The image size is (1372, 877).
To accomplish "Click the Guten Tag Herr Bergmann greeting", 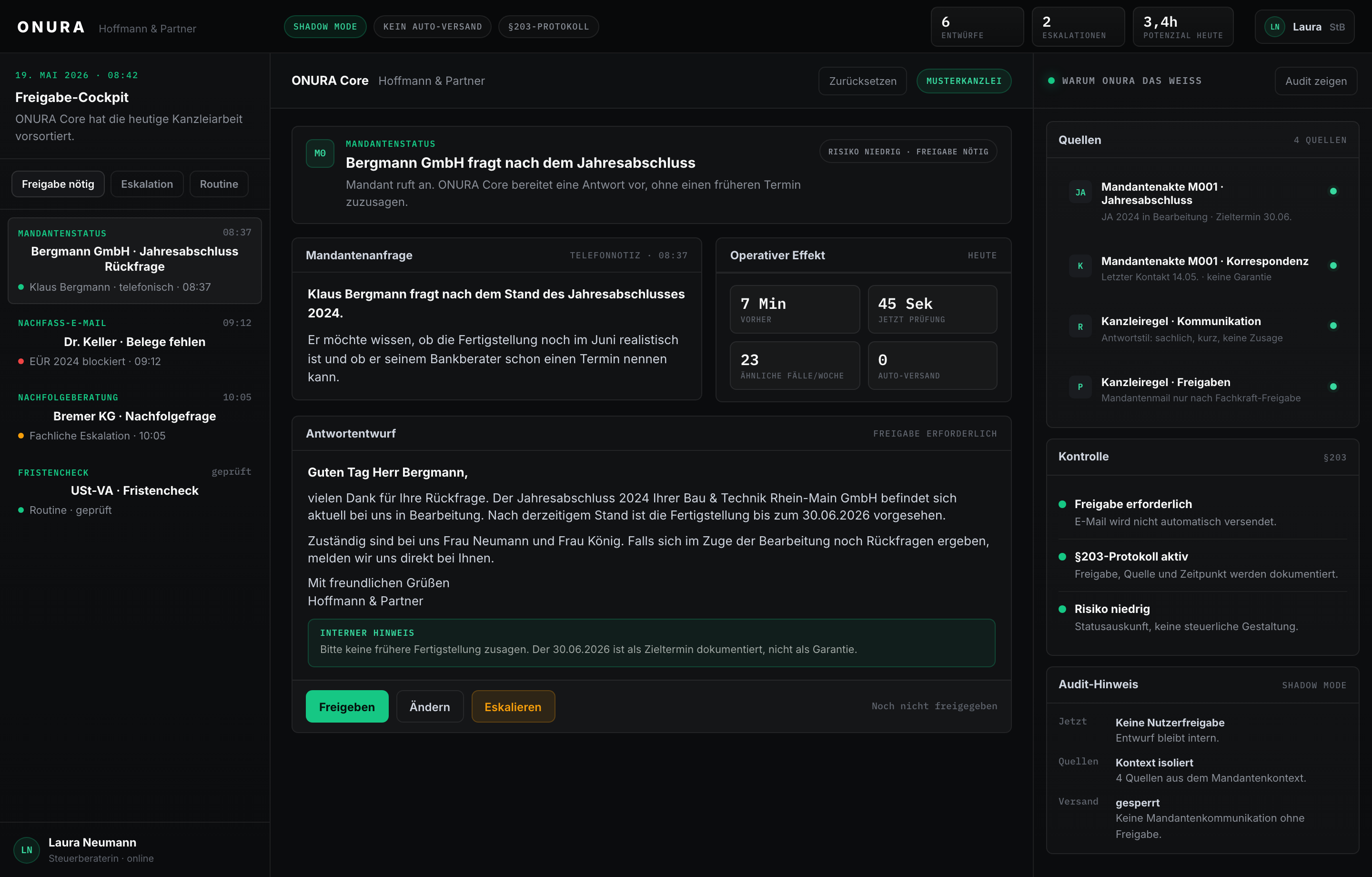I will (x=387, y=472).
